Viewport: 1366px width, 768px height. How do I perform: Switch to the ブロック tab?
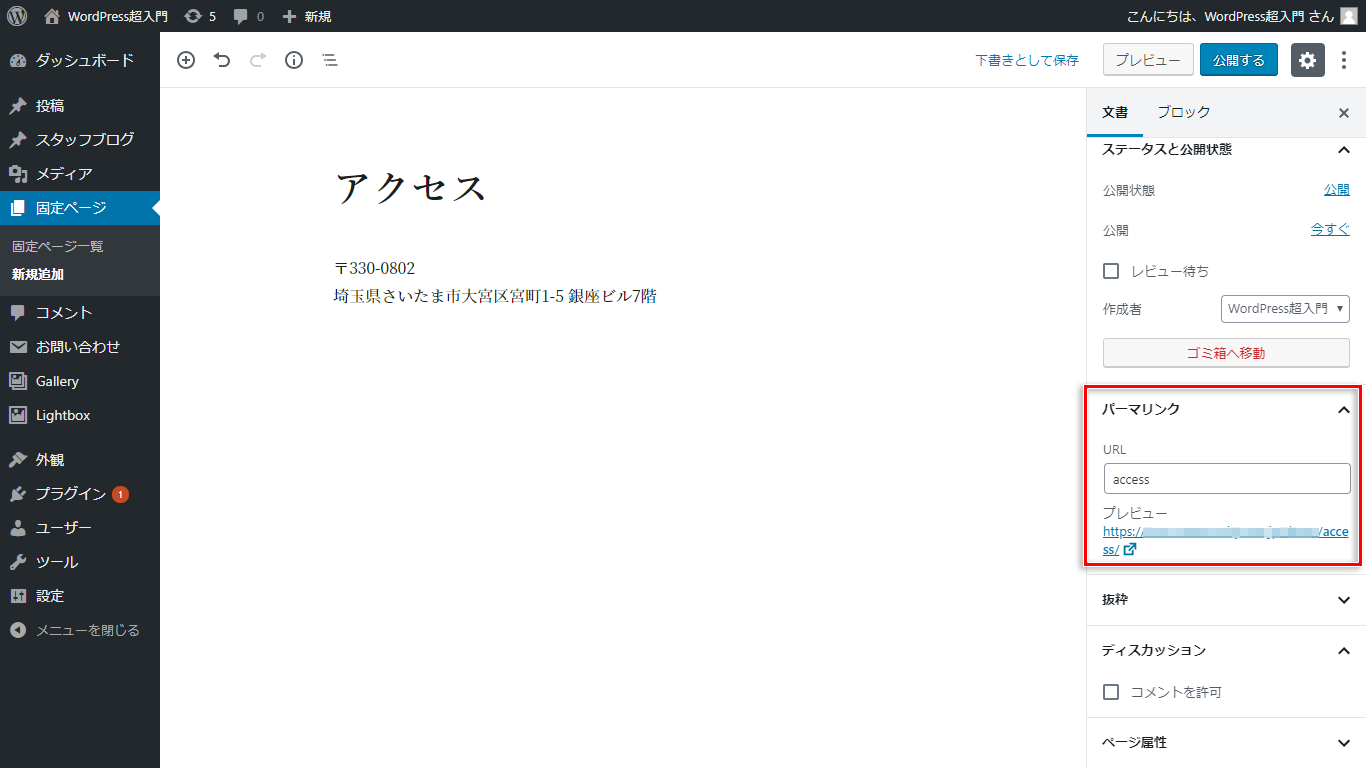1183,112
